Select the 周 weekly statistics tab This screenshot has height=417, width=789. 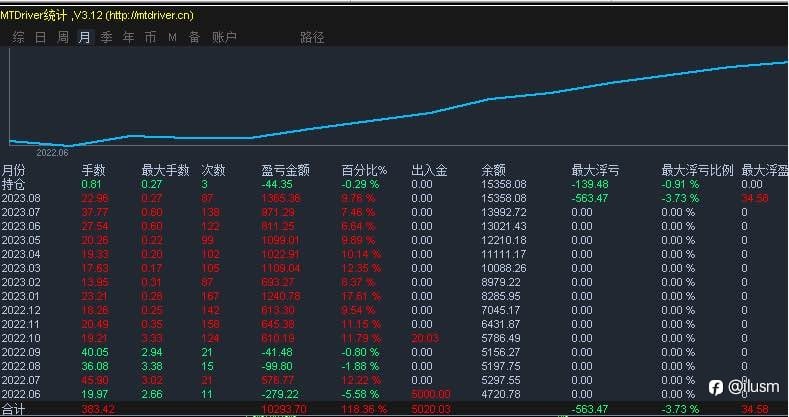point(62,37)
